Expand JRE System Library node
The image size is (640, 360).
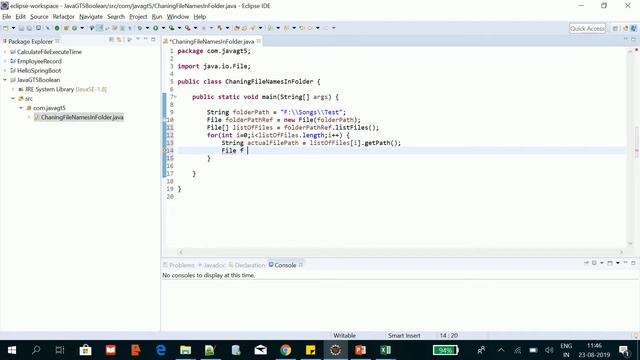tap(13, 89)
